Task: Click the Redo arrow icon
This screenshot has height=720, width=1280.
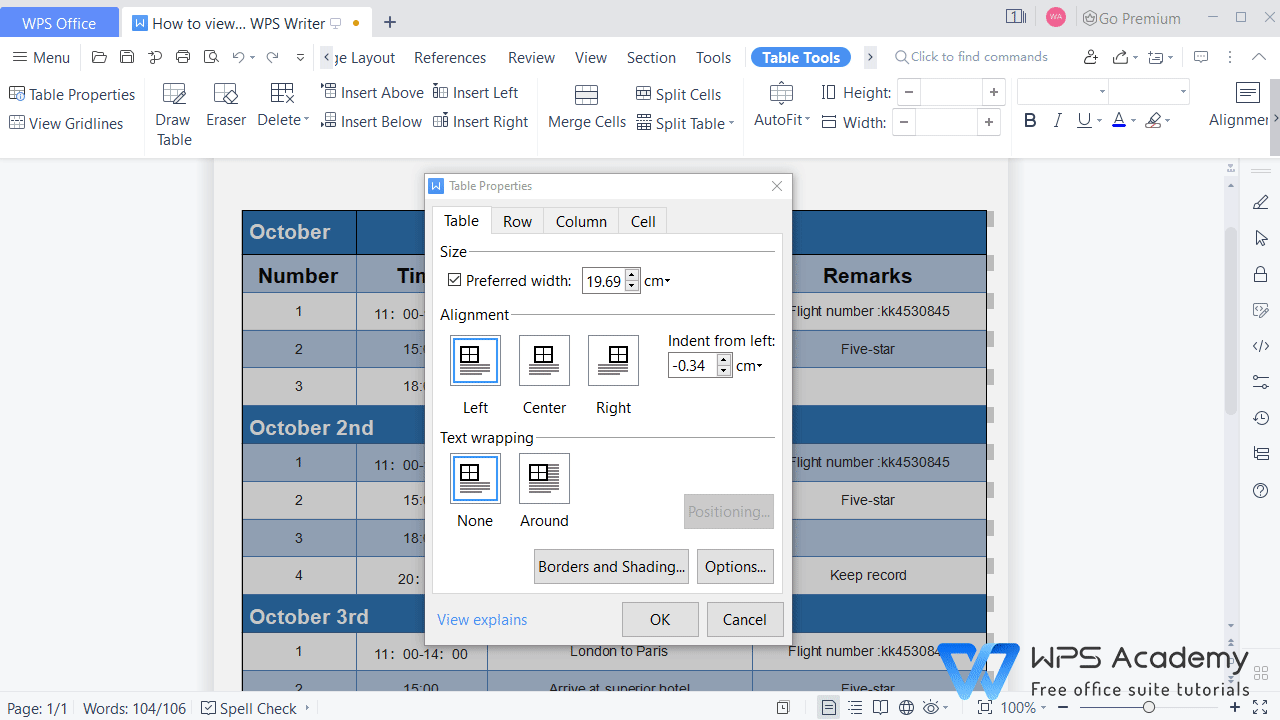Action: (272, 57)
